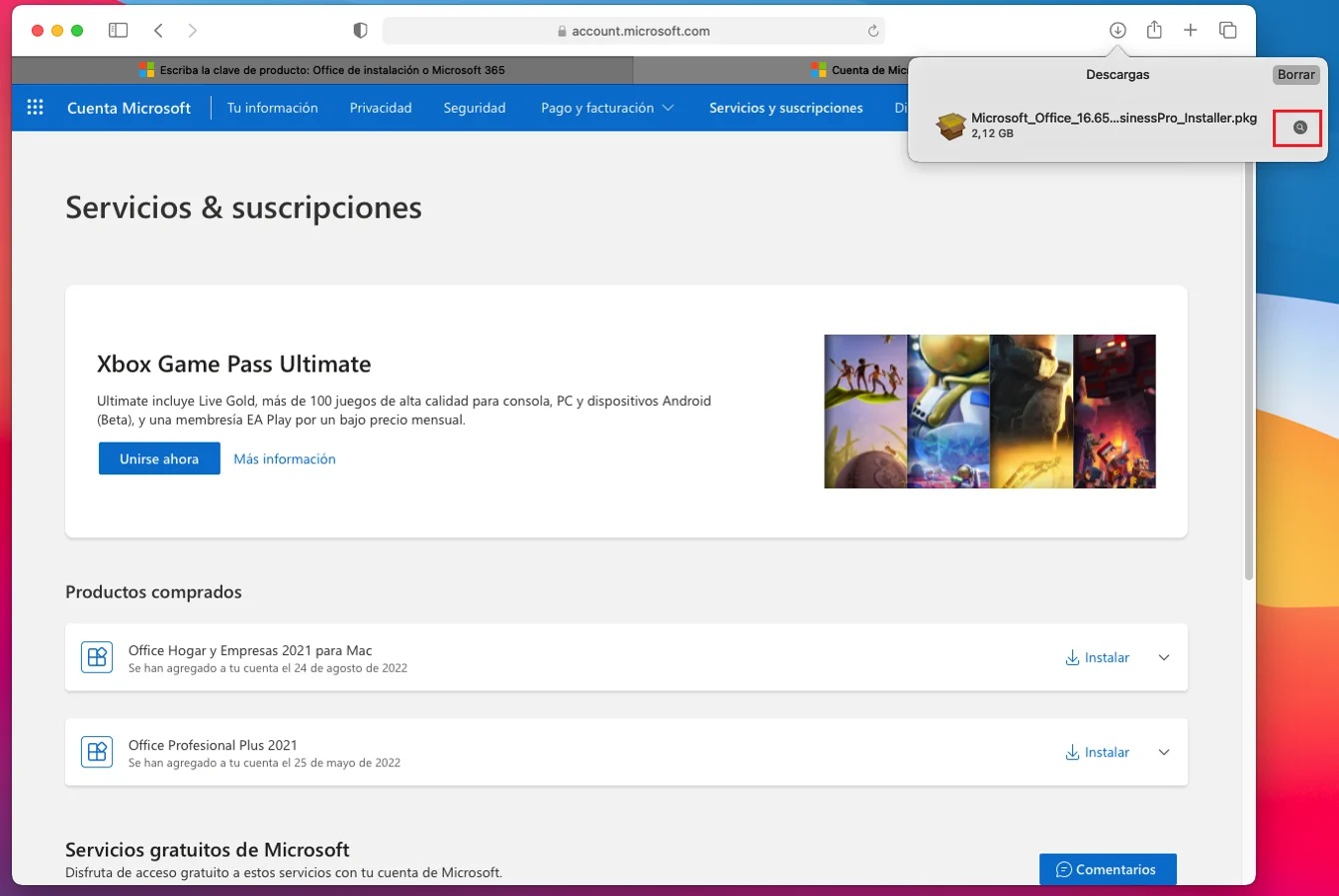Click the account.microsoft.com address bar

click(x=634, y=31)
